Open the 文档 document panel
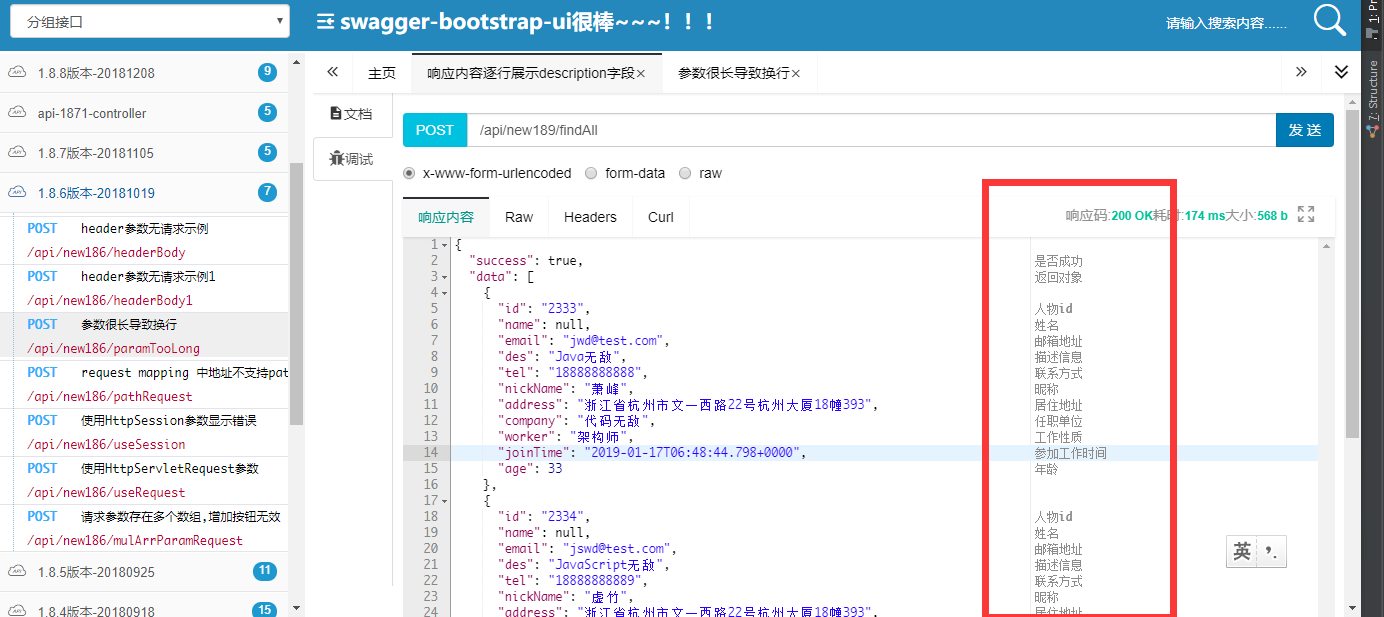1384x617 pixels. pyautogui.click(x=351, y=114)
